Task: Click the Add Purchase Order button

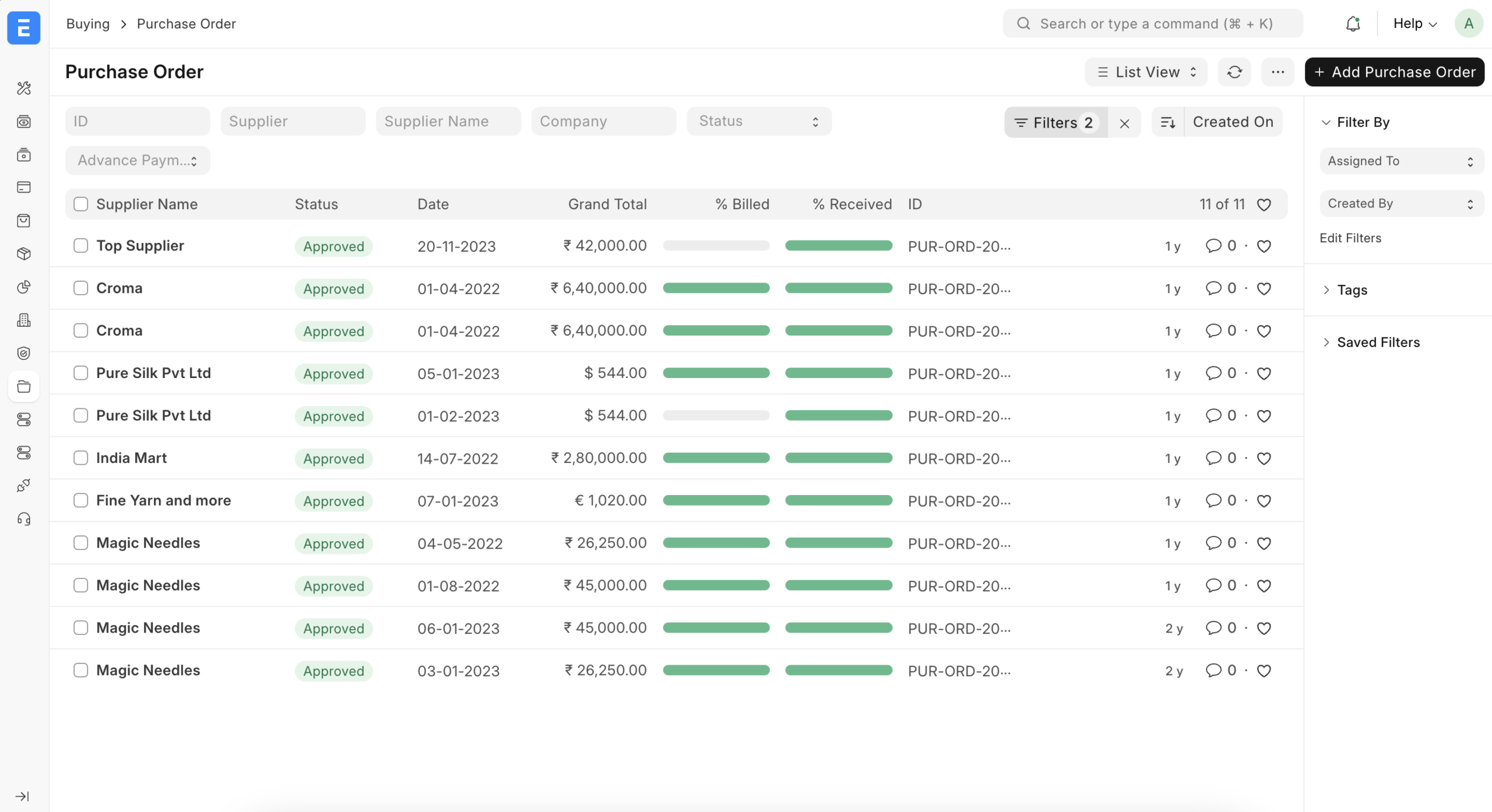Action: 1394,72
